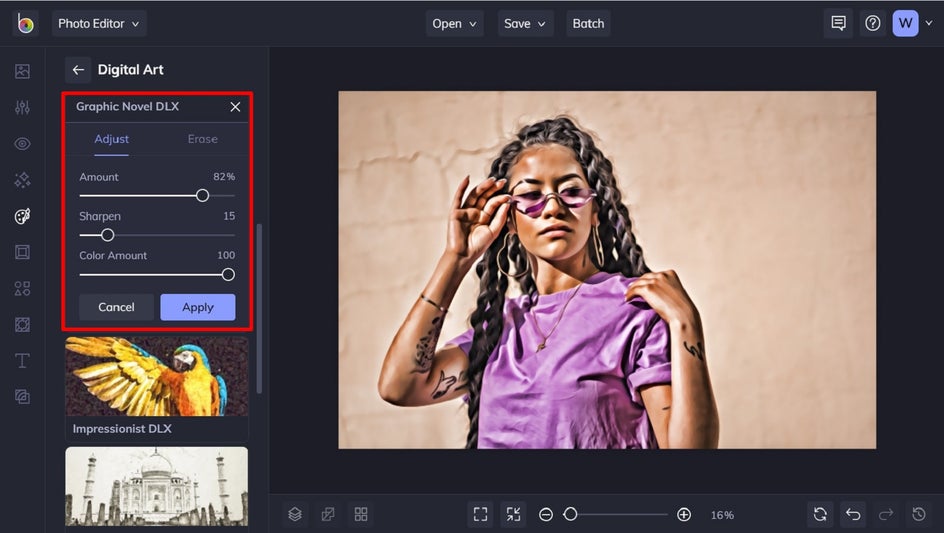
Task: Click the BeFunky logo icon
Action: pos(25,23)
